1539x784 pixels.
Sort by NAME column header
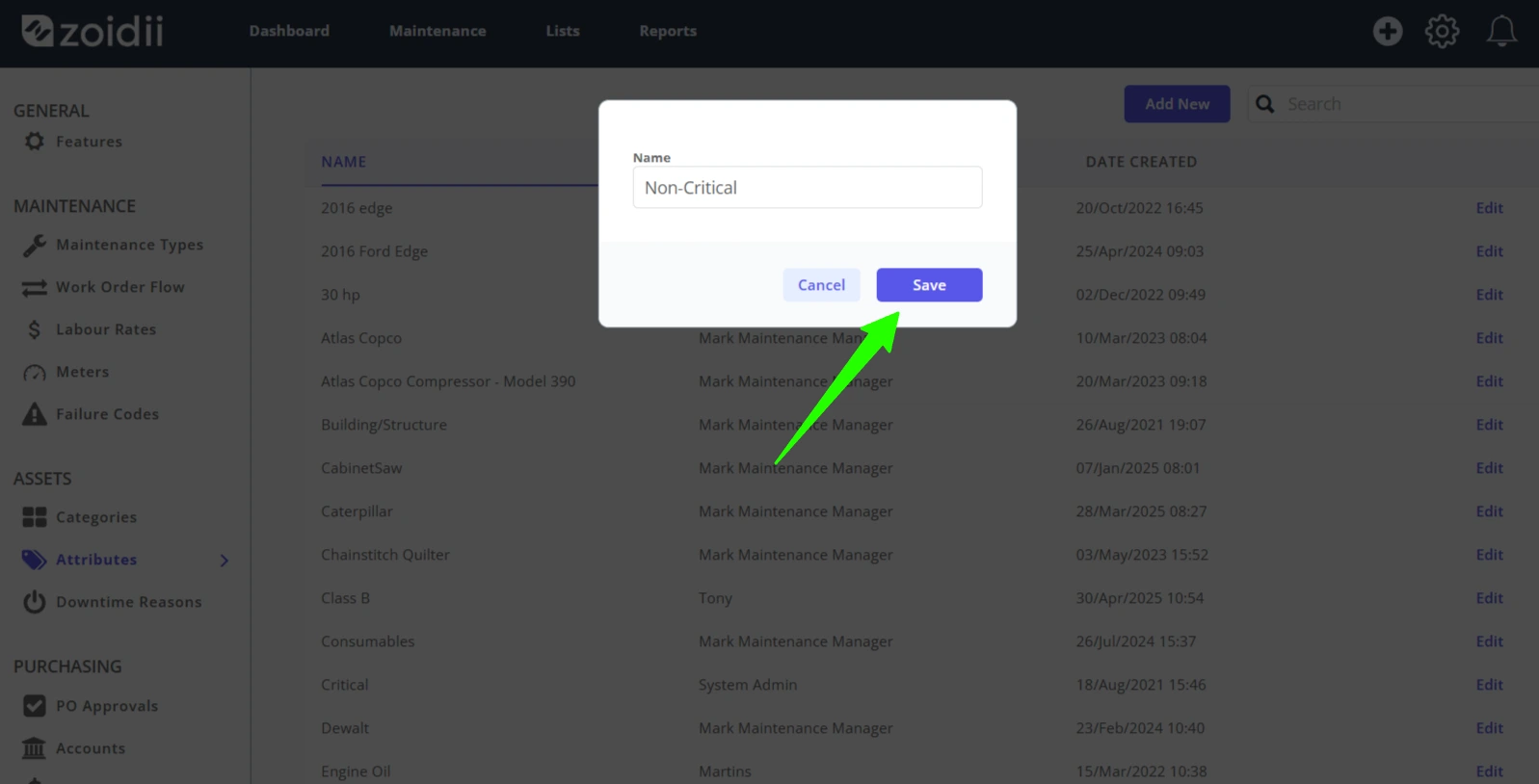coord(343,162)
